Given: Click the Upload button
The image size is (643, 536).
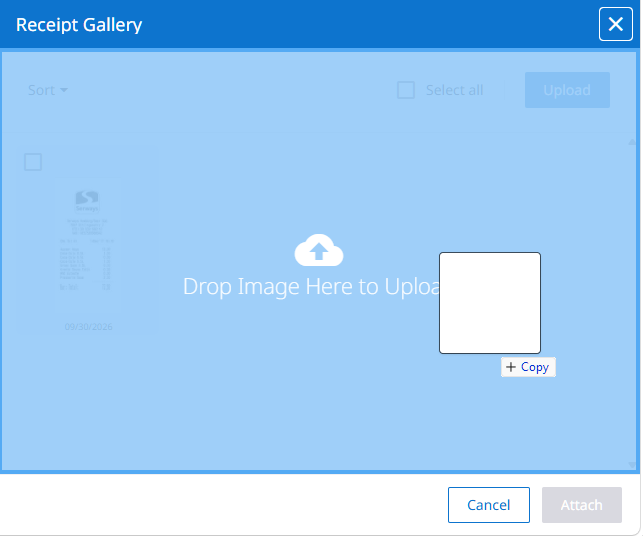Looking at the screenshot, I should [x=567, y=90].
